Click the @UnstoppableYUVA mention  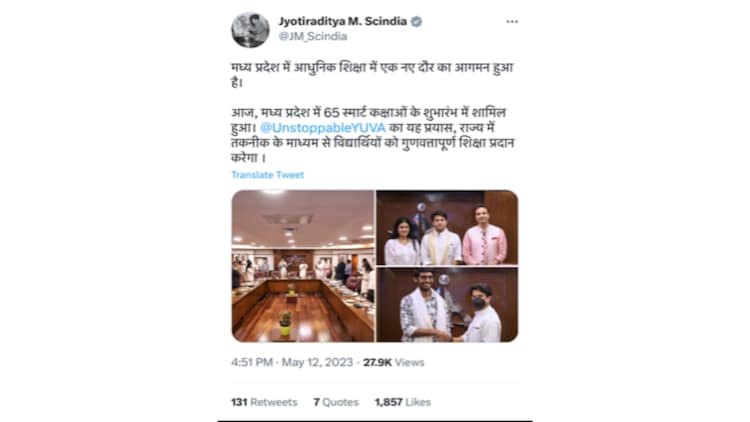point(322,128)
